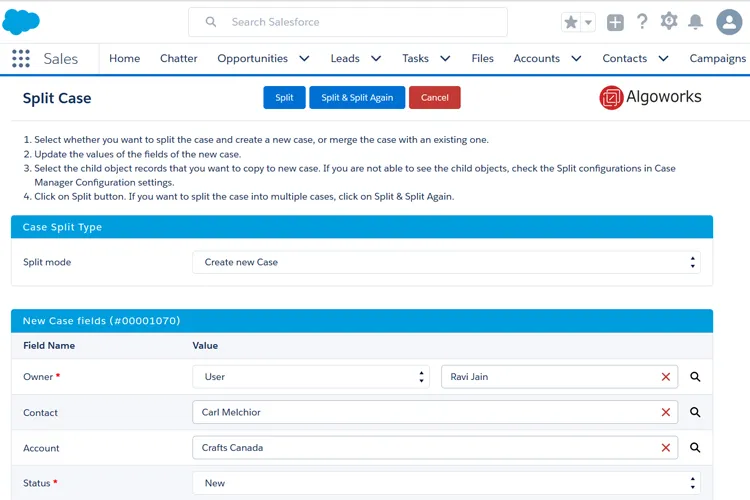Open the Status dropdown showing New

tap(446, 483)
